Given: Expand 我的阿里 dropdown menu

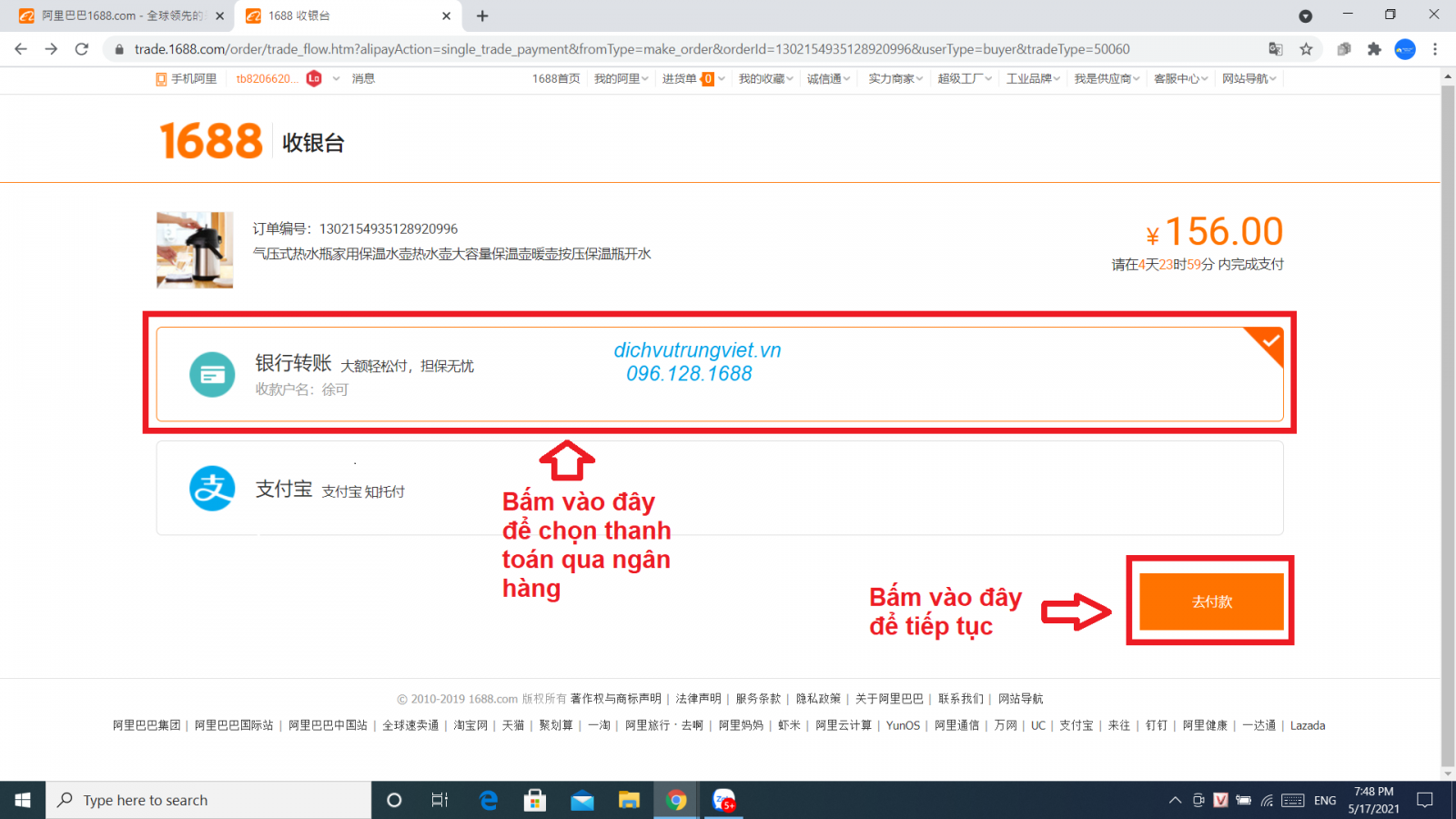Looking at the screenshot, I should 621,79.
